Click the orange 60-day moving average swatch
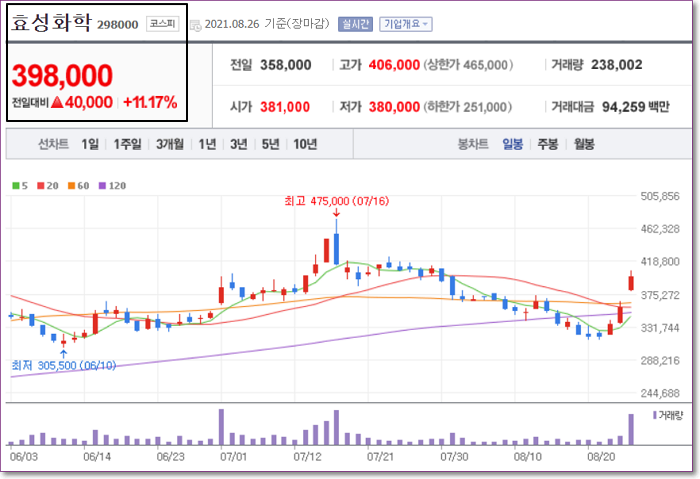 (x=71, y=186)
